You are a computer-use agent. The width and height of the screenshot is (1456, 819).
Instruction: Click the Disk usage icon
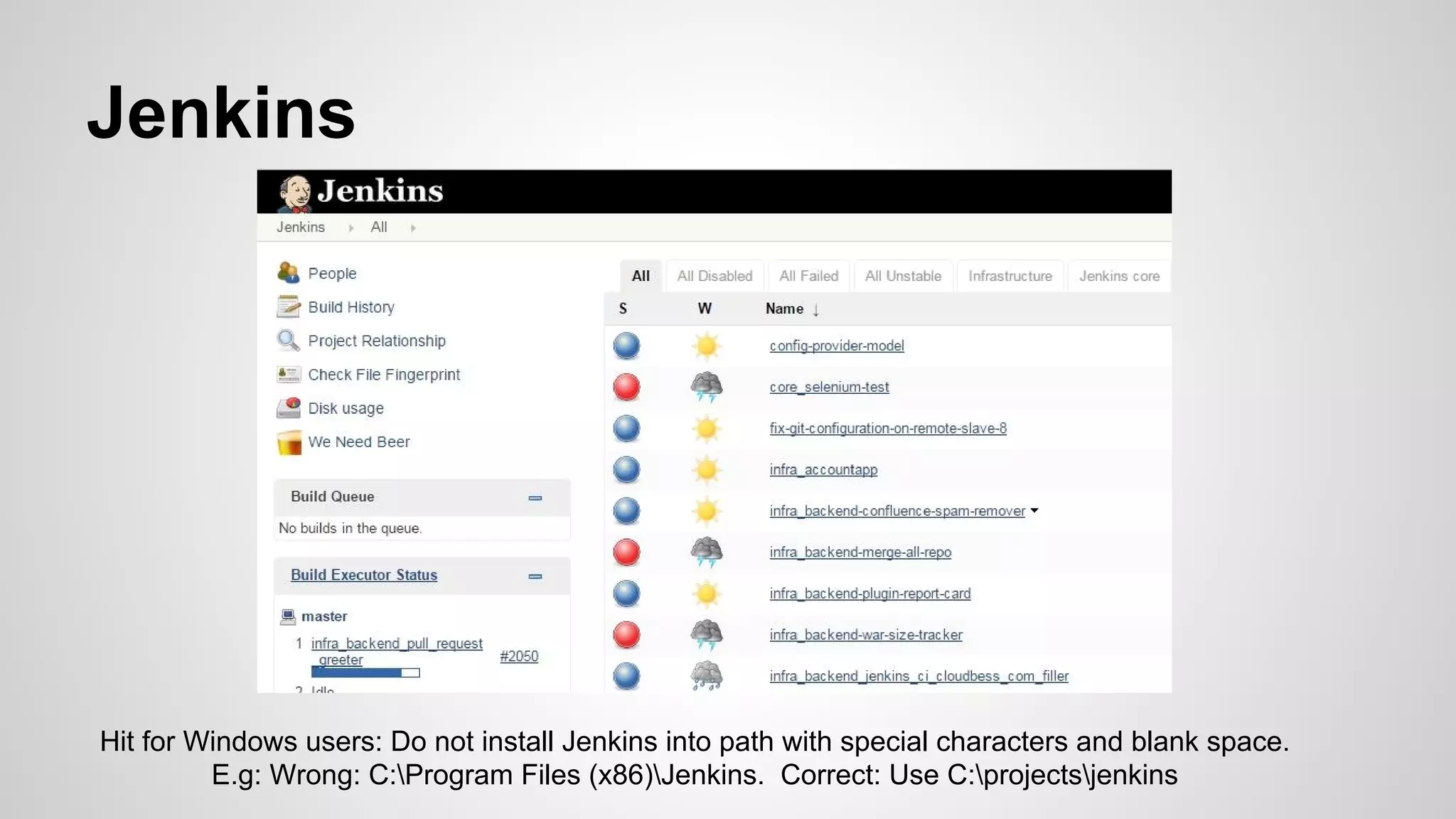tap(288, 407)
